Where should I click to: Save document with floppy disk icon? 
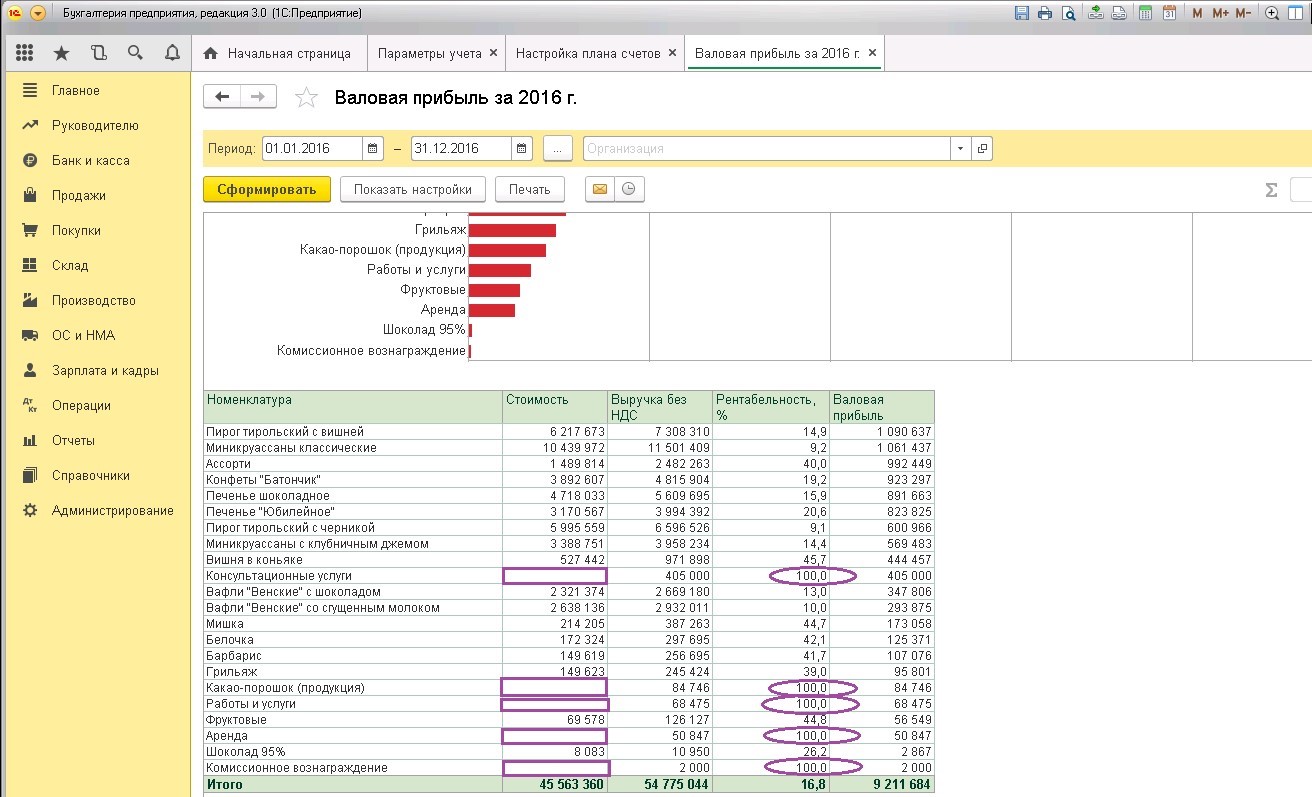[x=1022, y=13]
